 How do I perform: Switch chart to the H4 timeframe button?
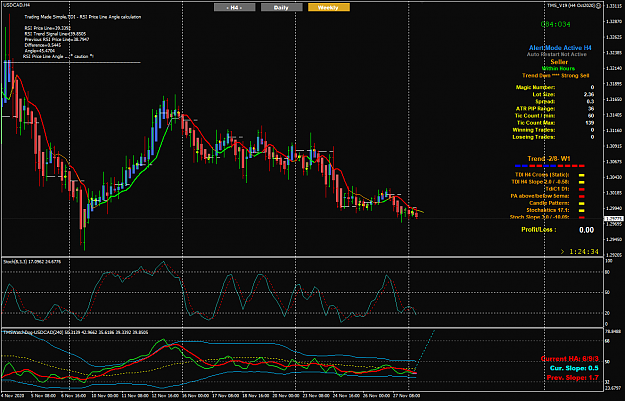coord(234,7)
